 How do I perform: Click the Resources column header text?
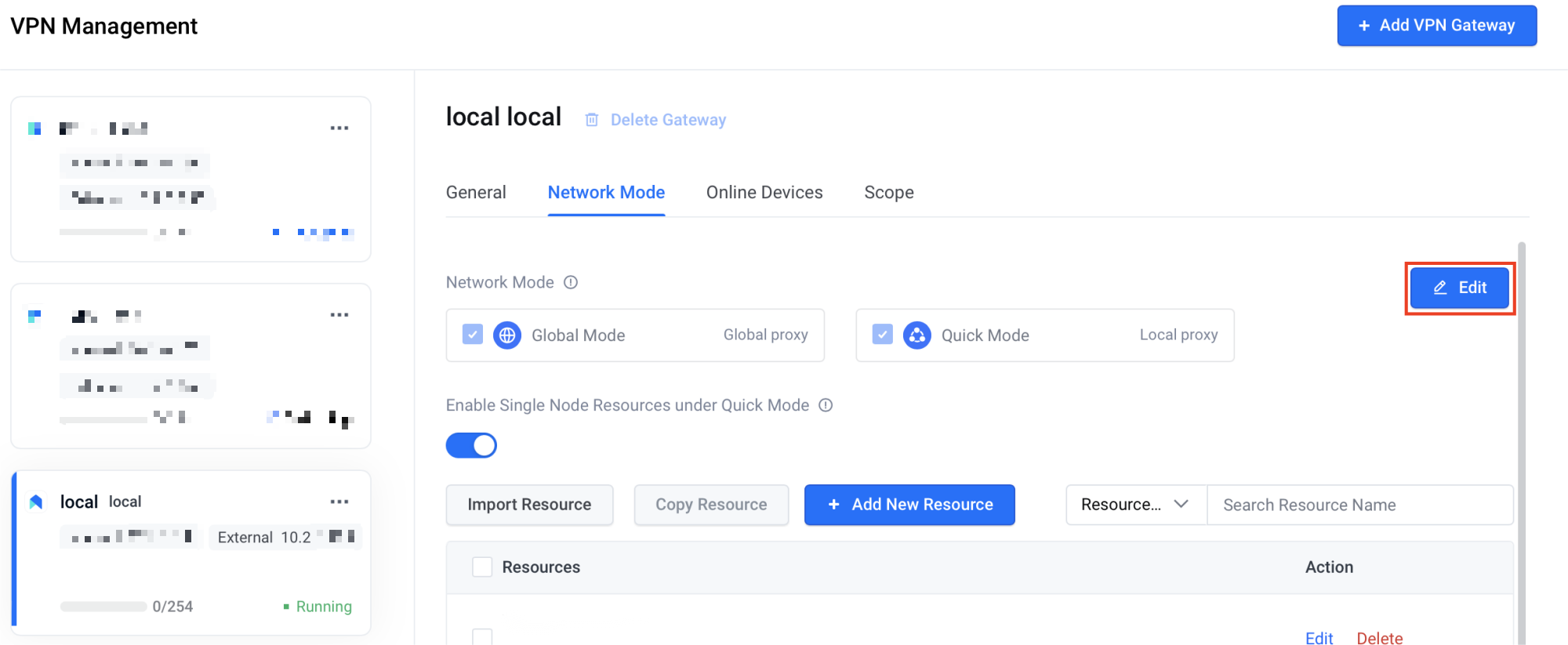coord(541,567)
